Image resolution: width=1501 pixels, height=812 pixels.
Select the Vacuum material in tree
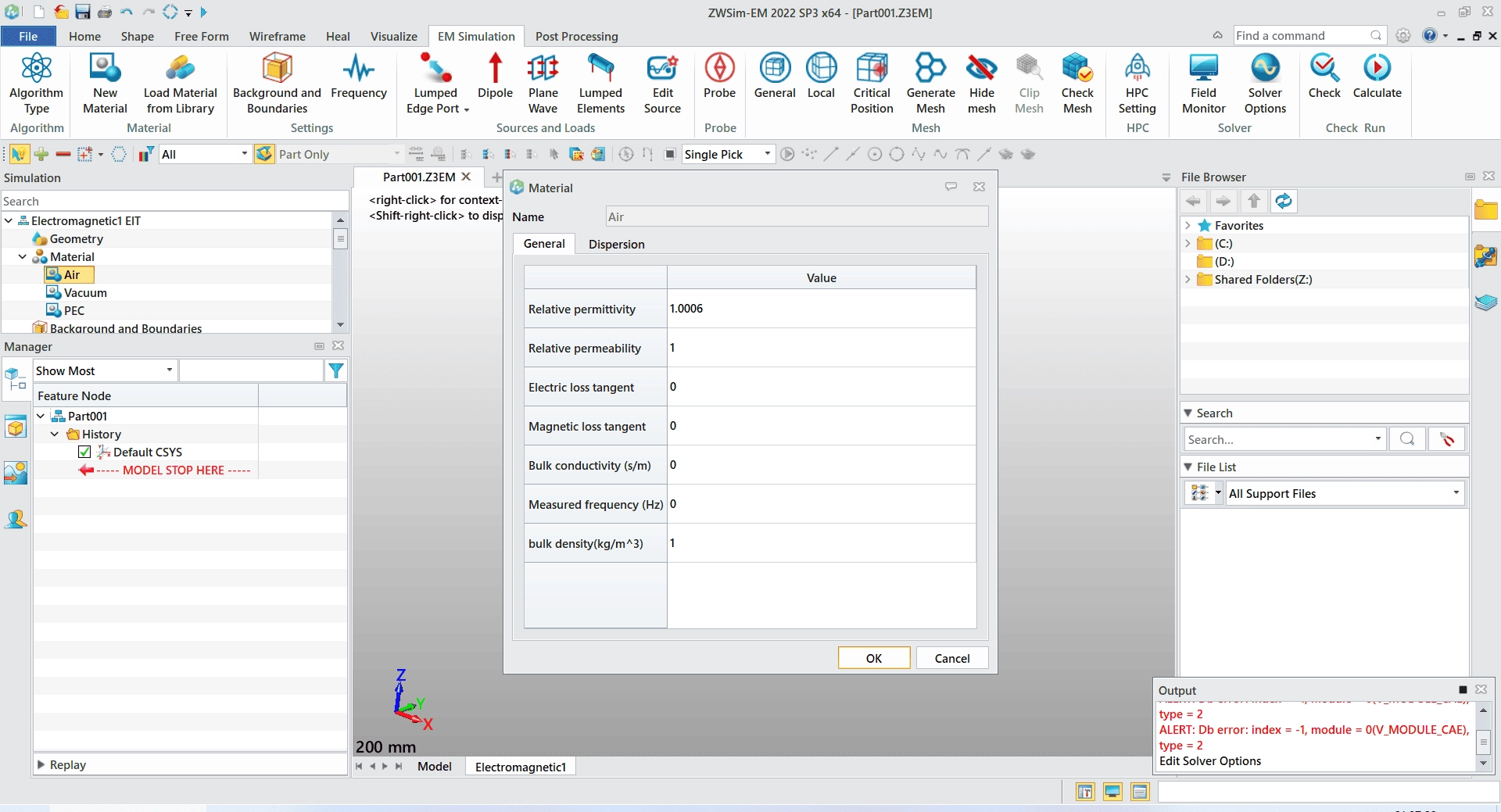tap(84, 292)
